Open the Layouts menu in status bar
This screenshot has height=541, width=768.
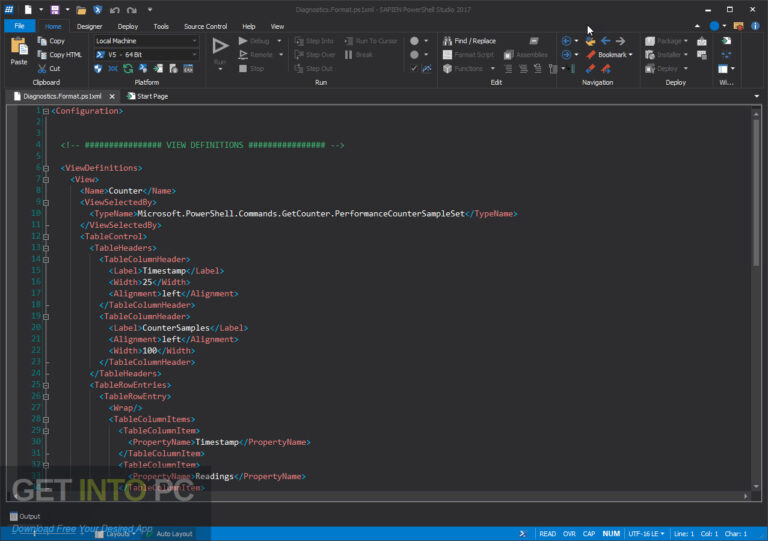click(115, 534)
